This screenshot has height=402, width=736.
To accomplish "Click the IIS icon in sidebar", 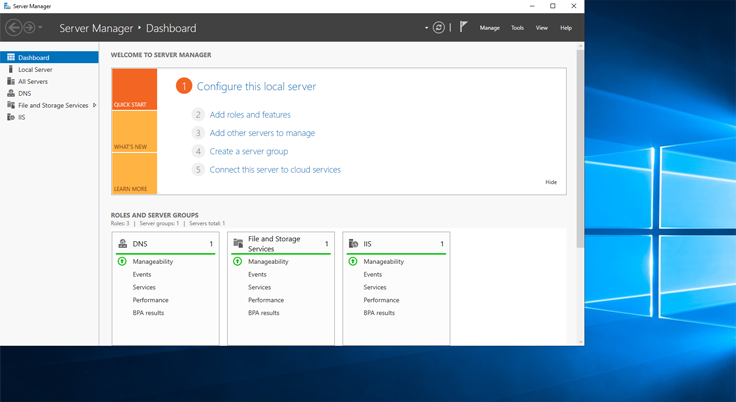I will click(11, 117).
